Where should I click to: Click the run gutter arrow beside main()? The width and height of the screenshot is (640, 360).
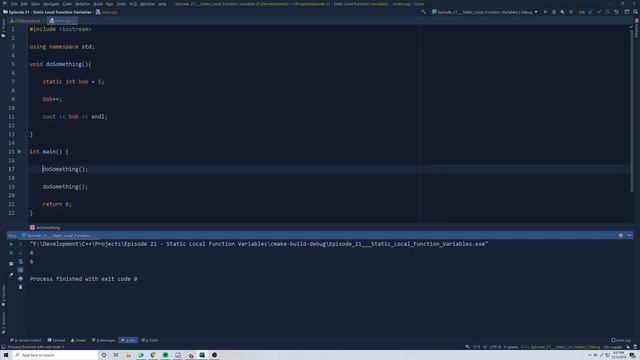(19, 151)
